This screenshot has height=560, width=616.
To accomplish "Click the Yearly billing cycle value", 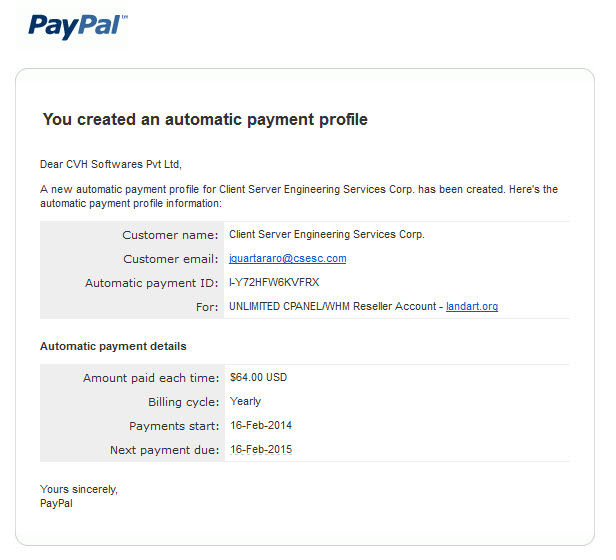I will 245,402.
